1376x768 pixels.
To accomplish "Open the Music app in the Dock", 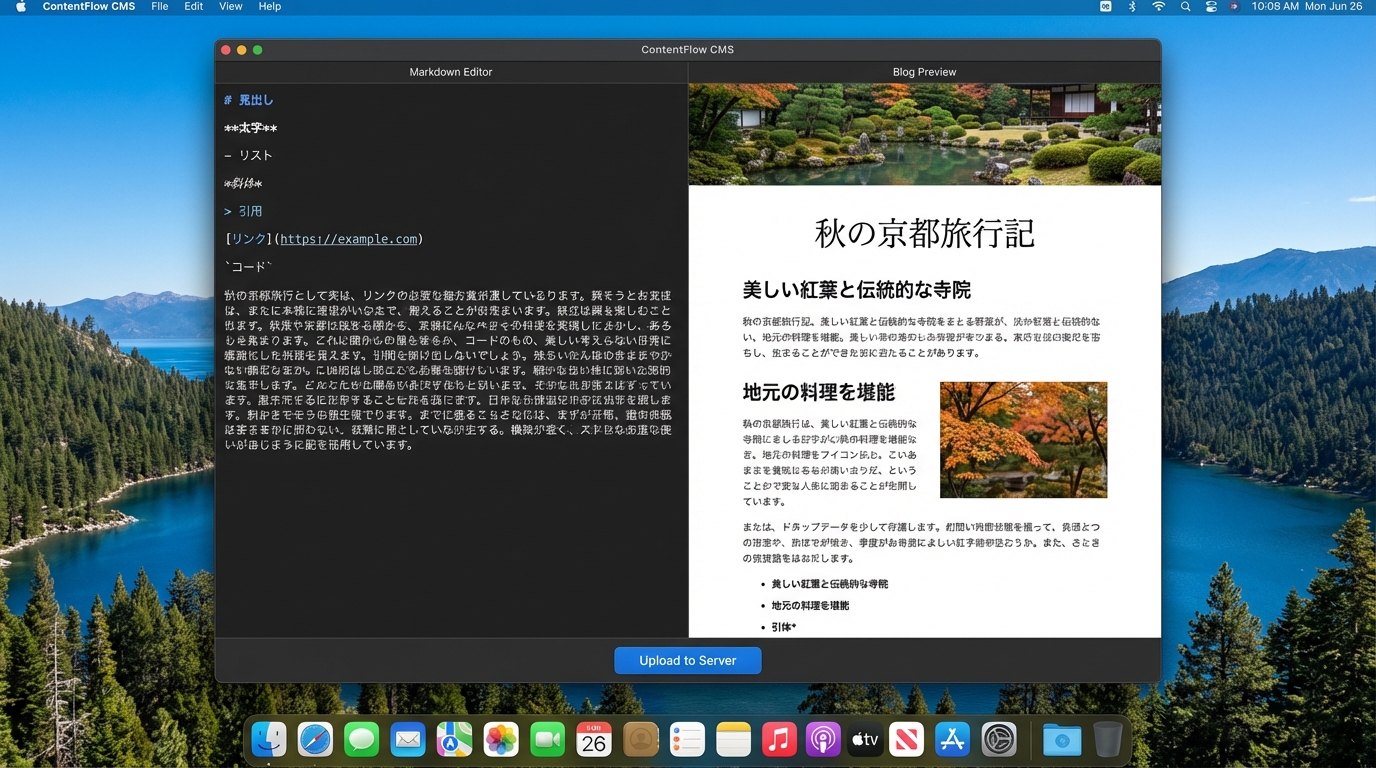I will 779,739.
